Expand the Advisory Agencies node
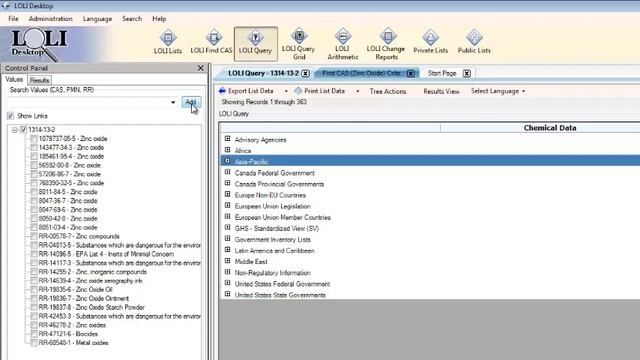The height and width of the screenshot is (360, 640). pyautogui.click(x=227, y=139)
